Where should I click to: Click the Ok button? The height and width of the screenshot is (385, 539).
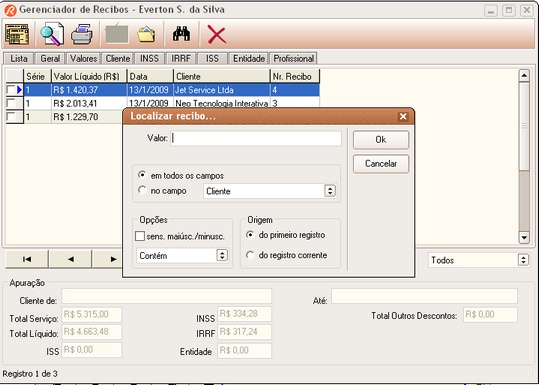coord(381,140)
